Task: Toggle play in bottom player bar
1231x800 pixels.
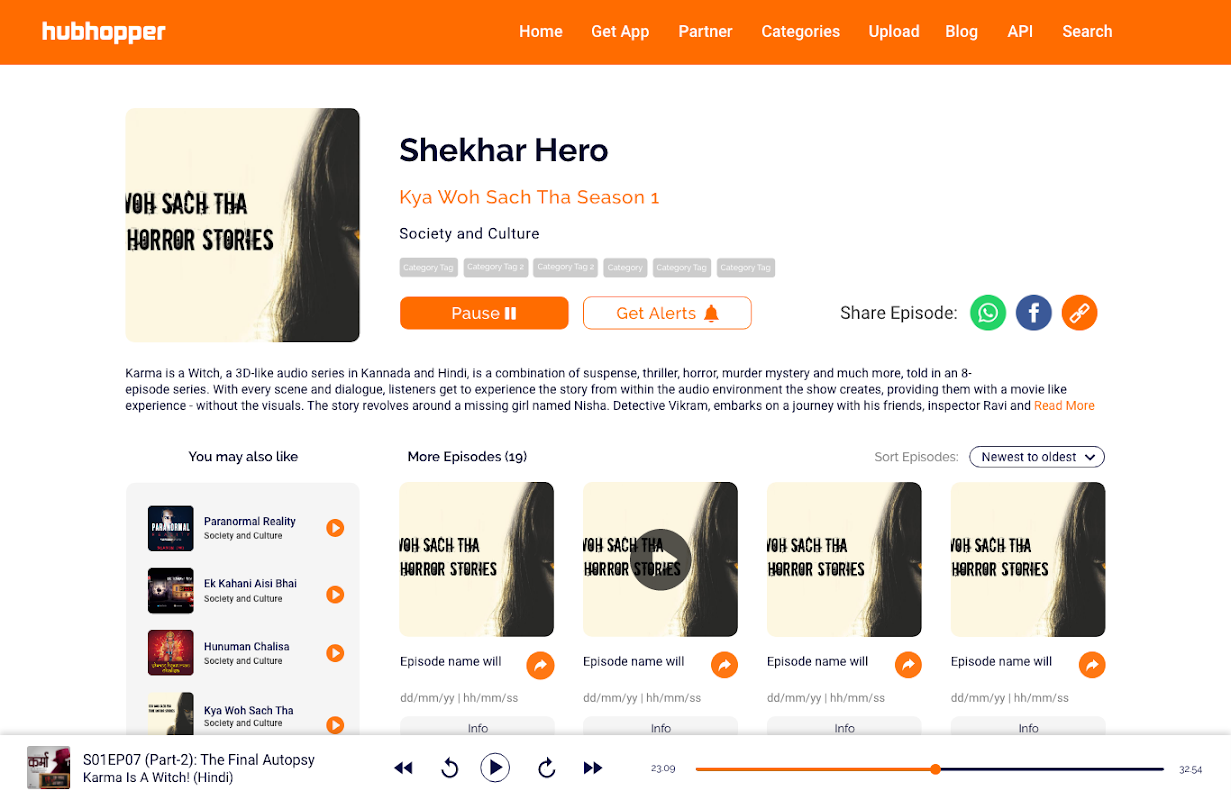Action: pos(495,768)
